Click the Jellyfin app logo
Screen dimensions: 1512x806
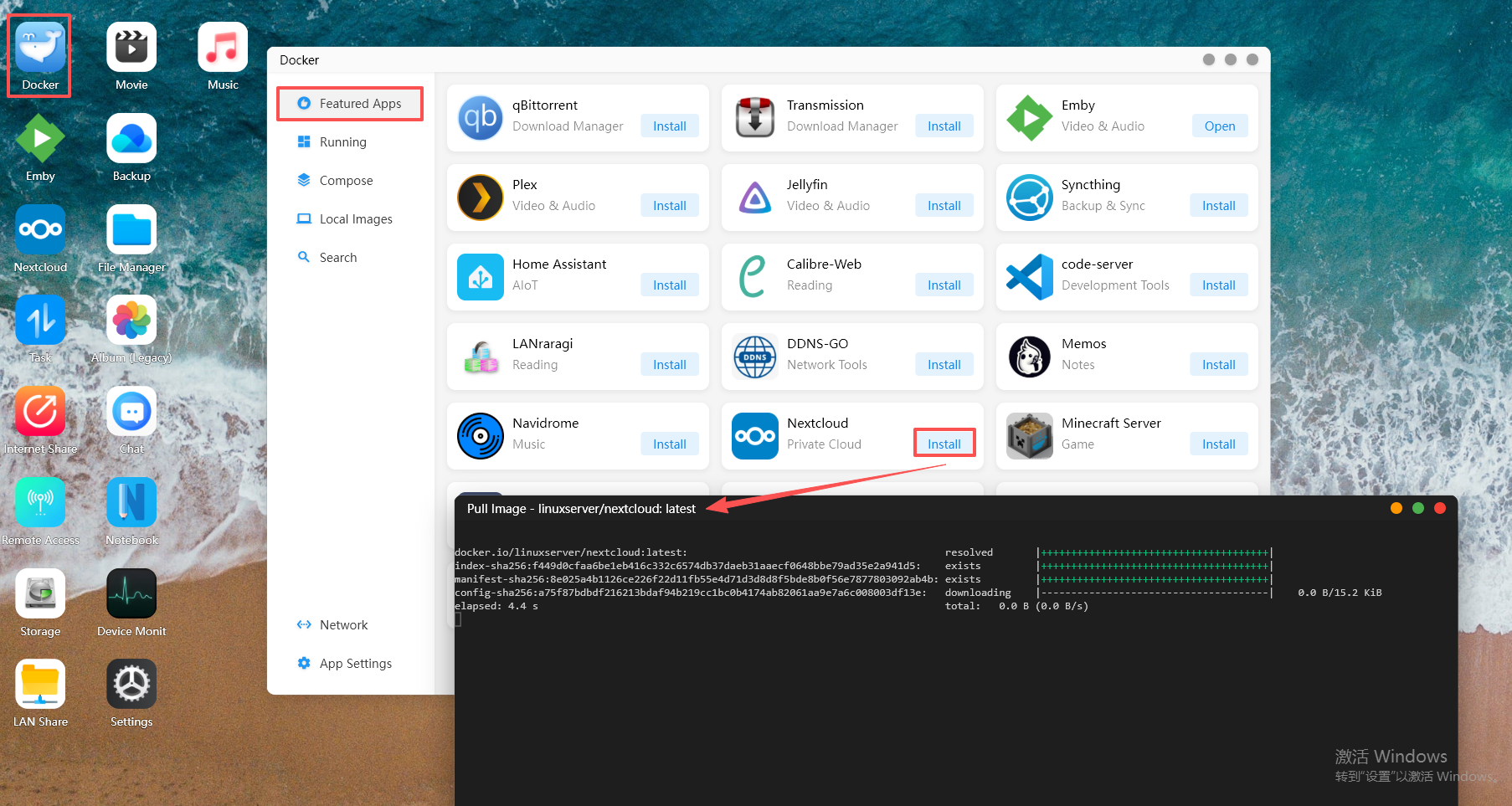tap(755, 198)
